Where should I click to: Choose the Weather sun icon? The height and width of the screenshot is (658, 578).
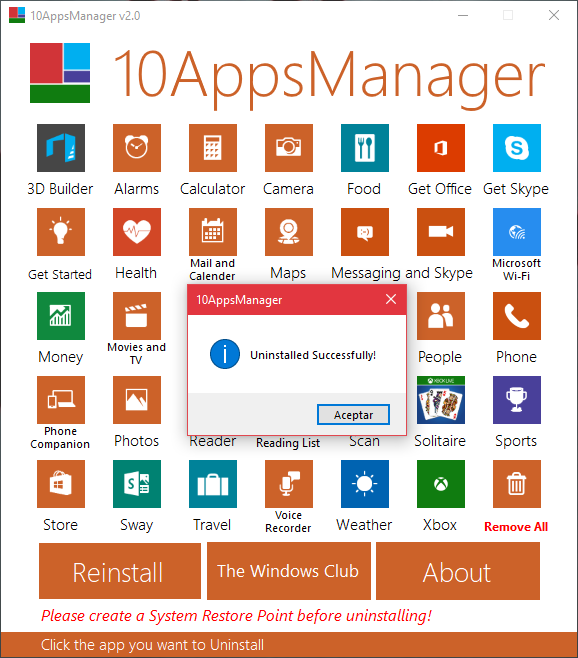365,483
